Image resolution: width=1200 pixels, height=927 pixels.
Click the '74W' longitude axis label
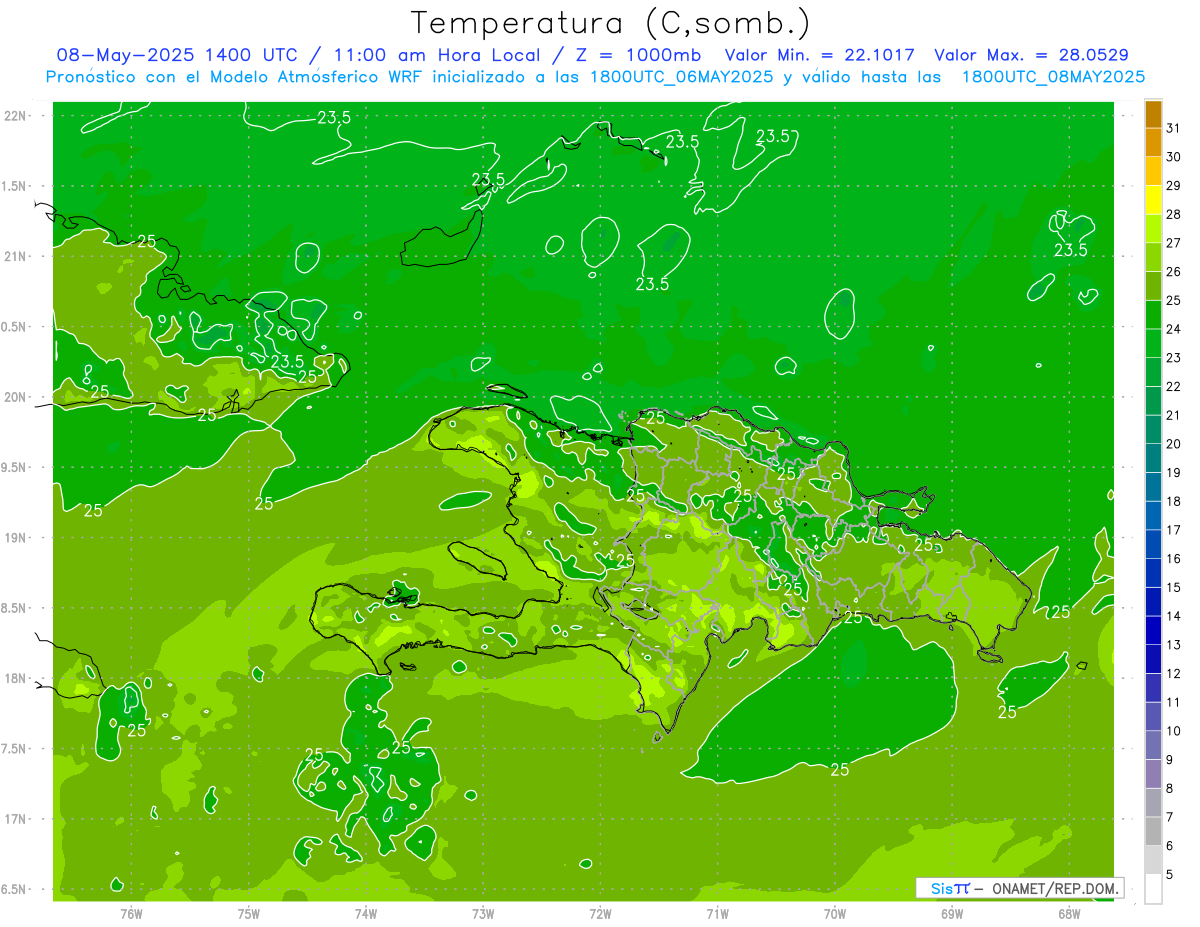(x=366, y=913)
